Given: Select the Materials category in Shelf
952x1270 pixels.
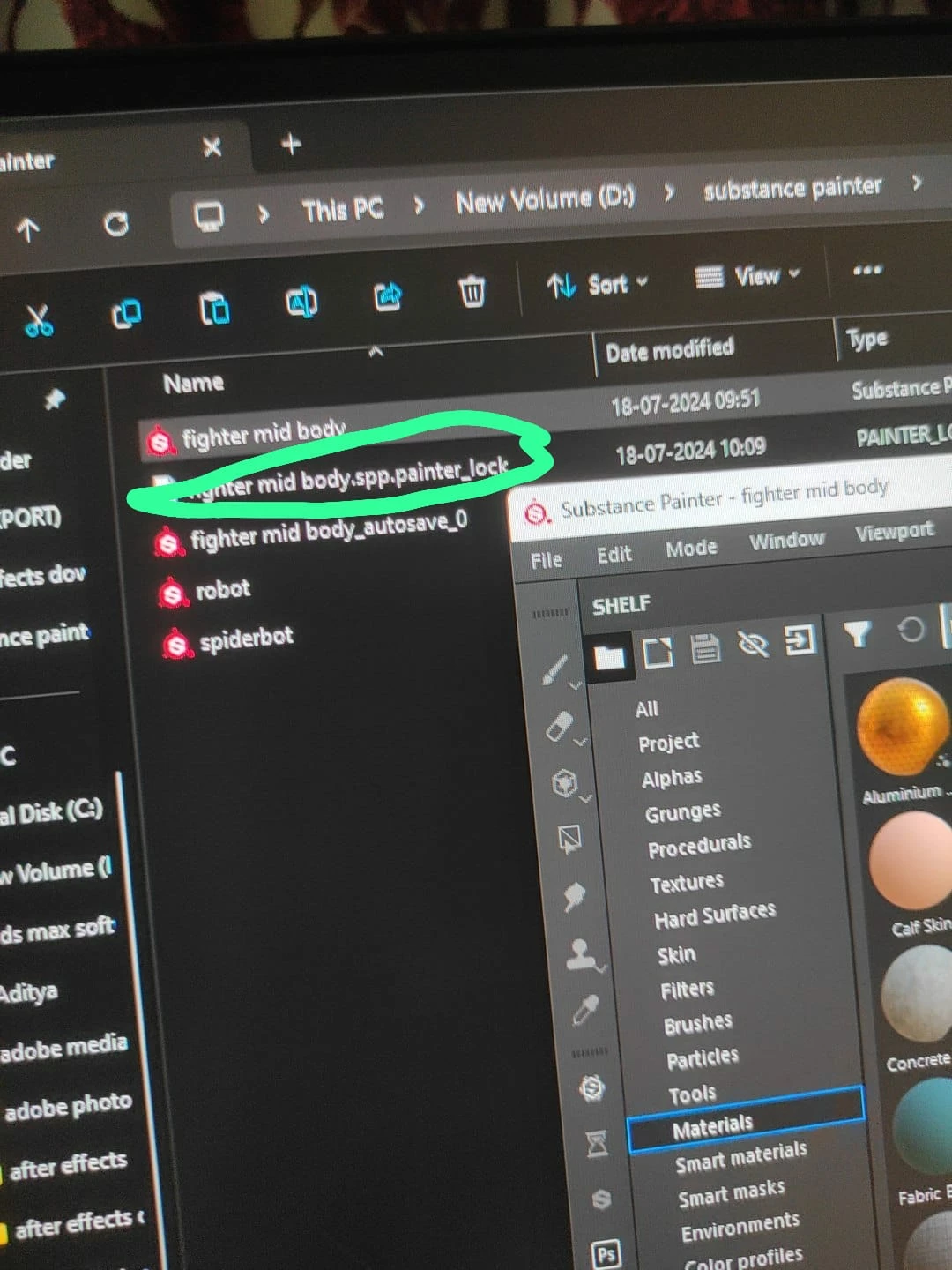Looking at the screenshot, I should [746, 1121].
